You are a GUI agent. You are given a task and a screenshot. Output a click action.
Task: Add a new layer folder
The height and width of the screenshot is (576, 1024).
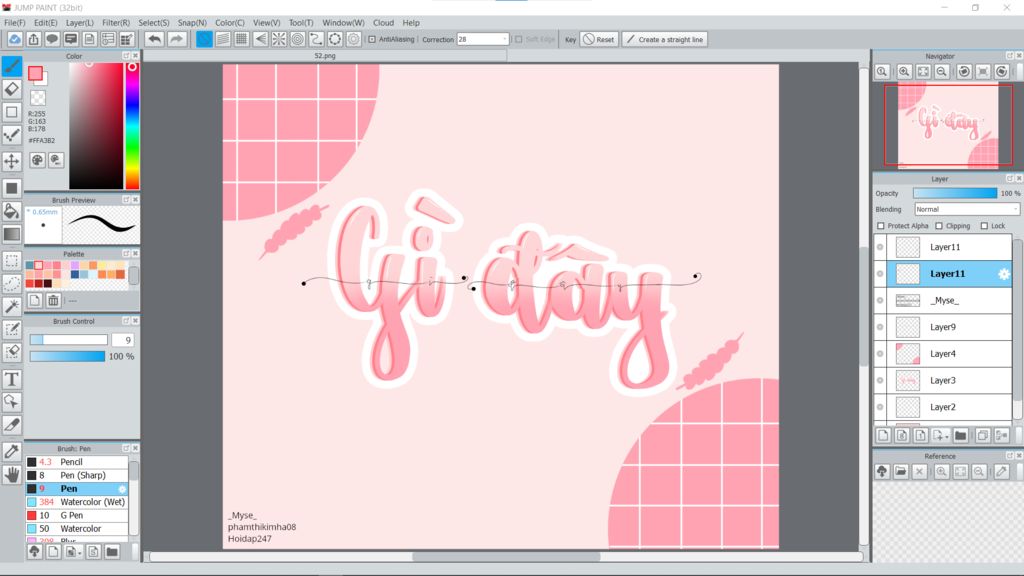[x=961, y=436]
